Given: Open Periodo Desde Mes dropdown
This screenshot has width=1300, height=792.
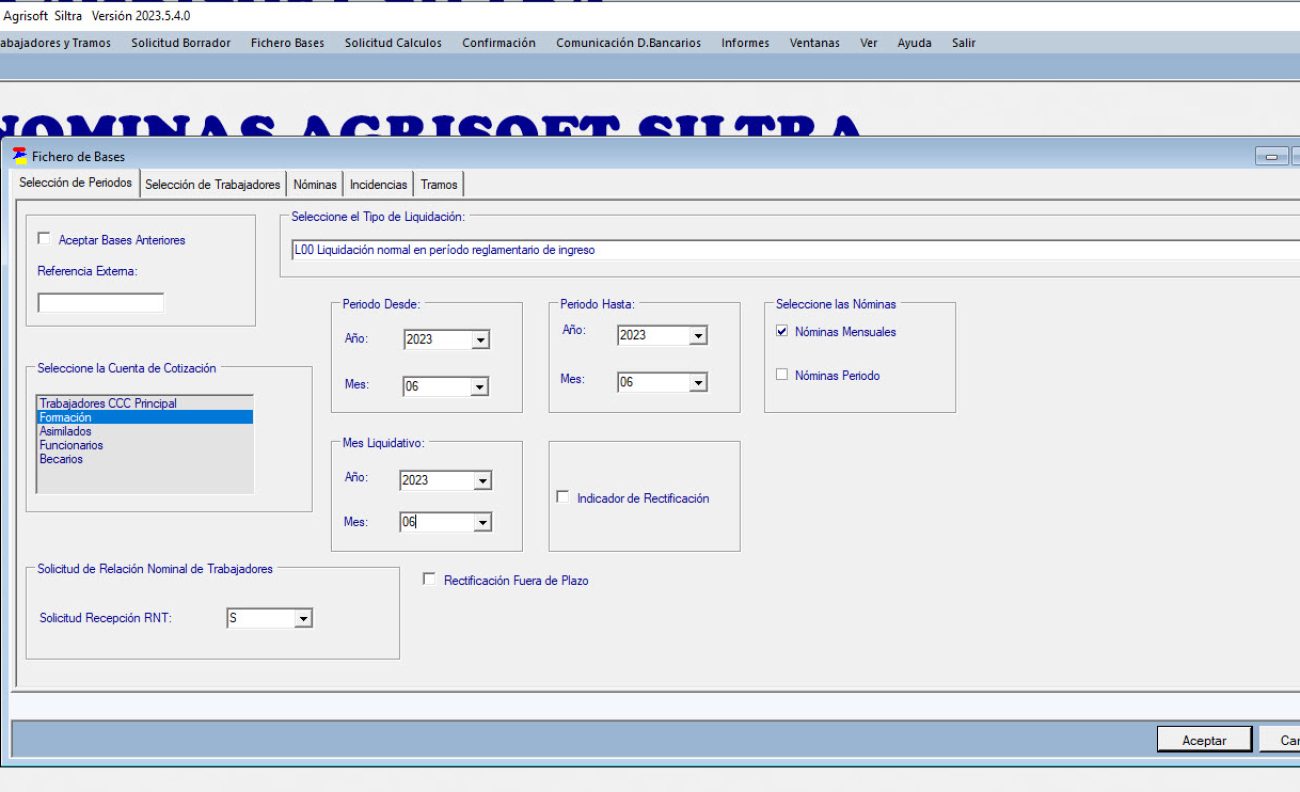Looking at the screenshot, I should [480, 387].
